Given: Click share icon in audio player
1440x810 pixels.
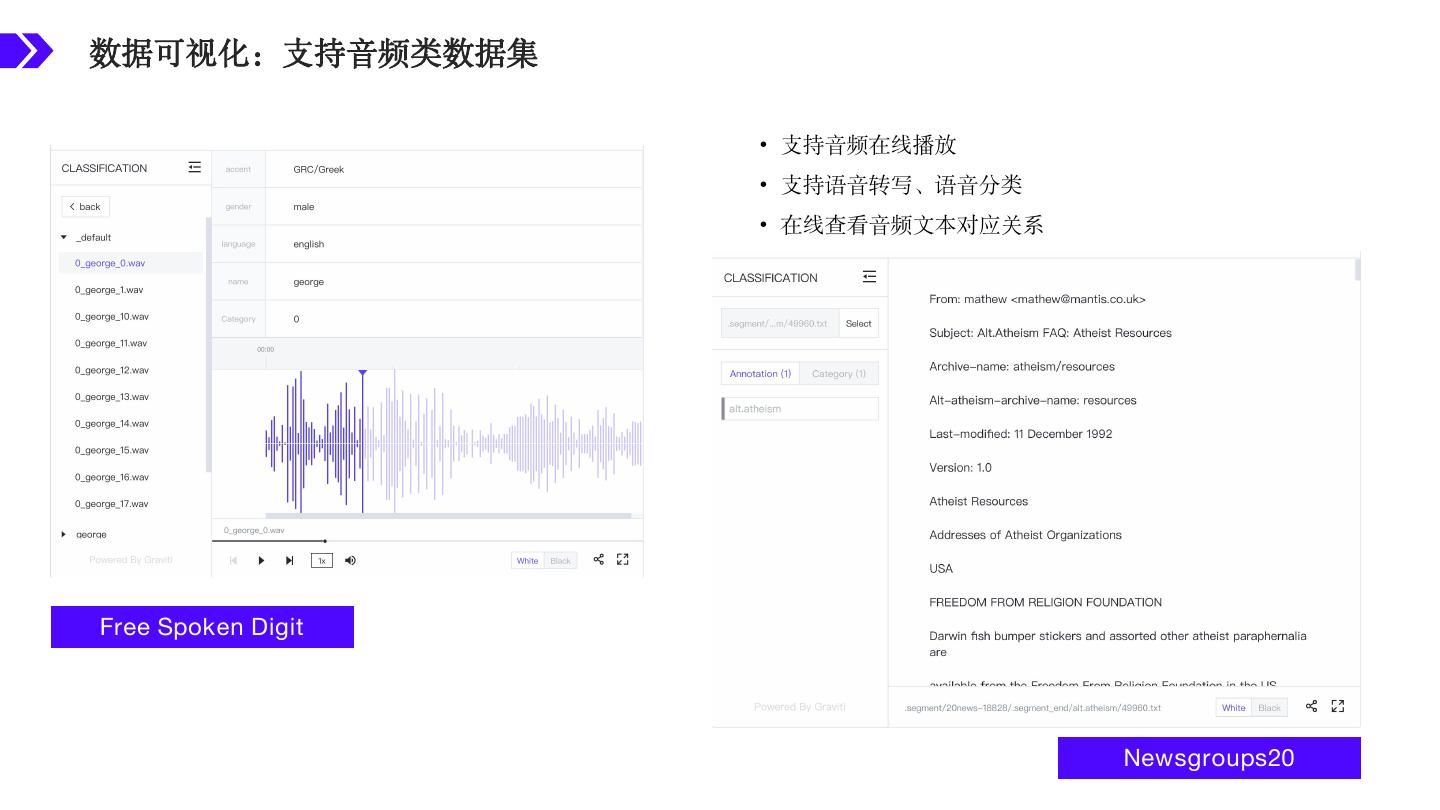Looking at the screenshot, I should click(598, 560).
